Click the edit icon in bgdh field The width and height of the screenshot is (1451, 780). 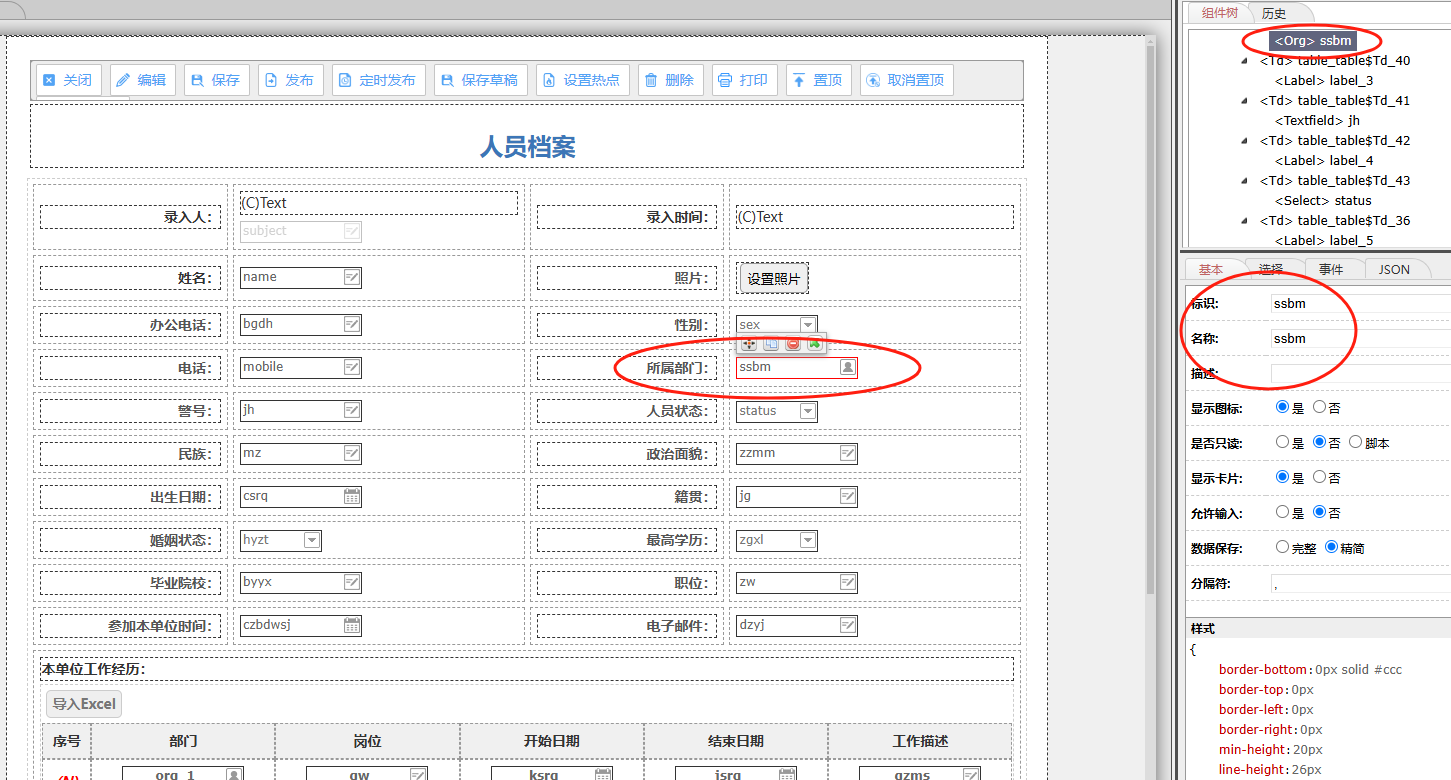point(352,324)
